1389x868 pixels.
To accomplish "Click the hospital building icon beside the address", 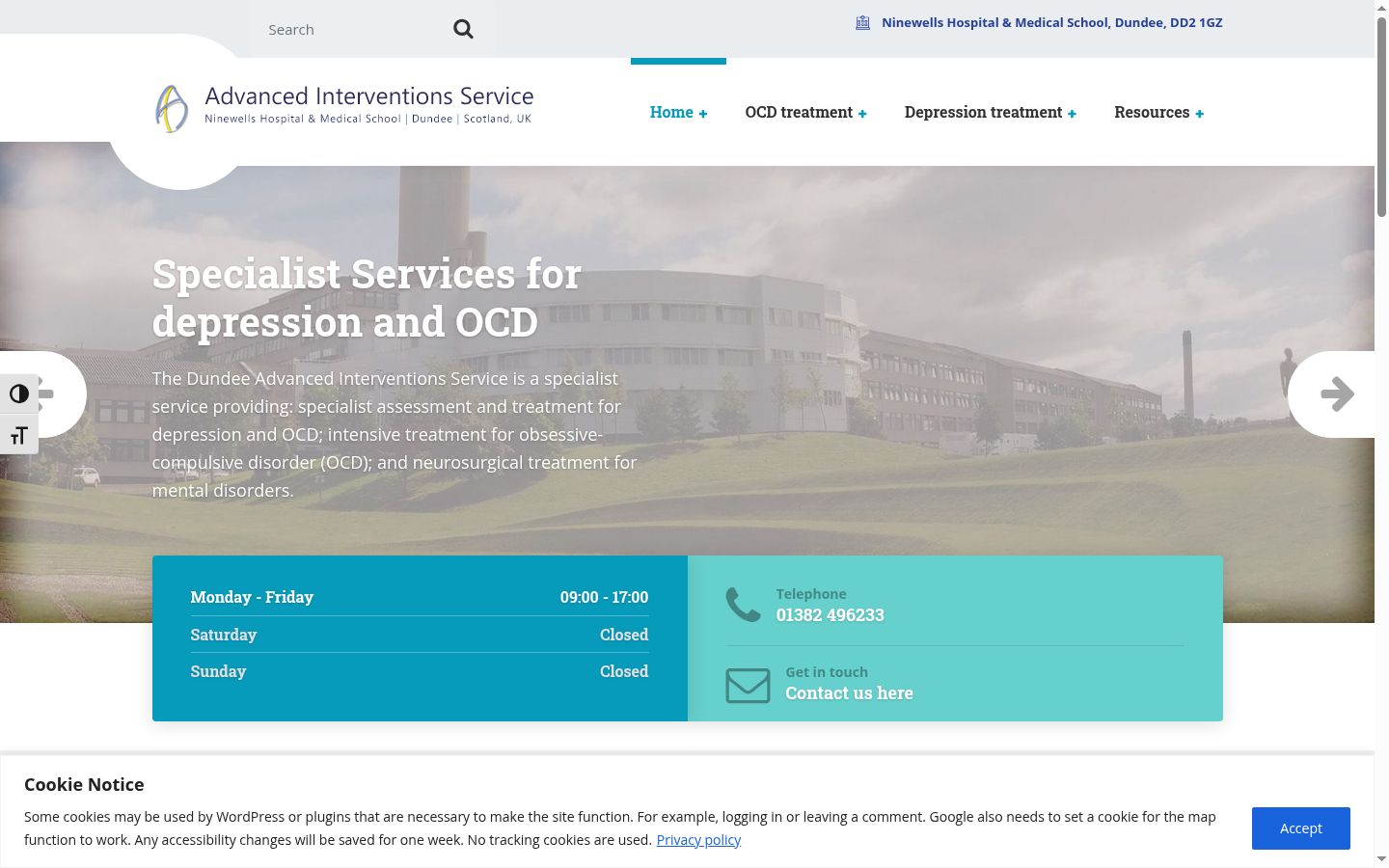I will point(862,22).
